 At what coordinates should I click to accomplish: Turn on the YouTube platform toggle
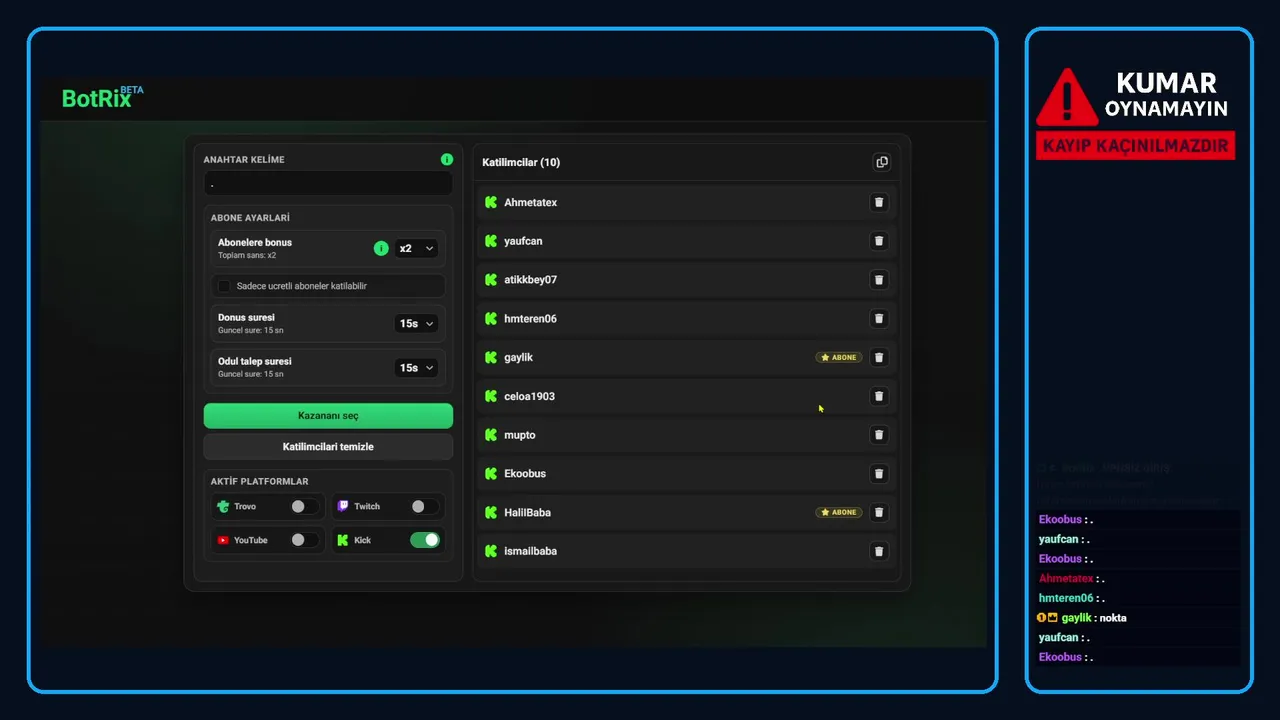(304, 540)
